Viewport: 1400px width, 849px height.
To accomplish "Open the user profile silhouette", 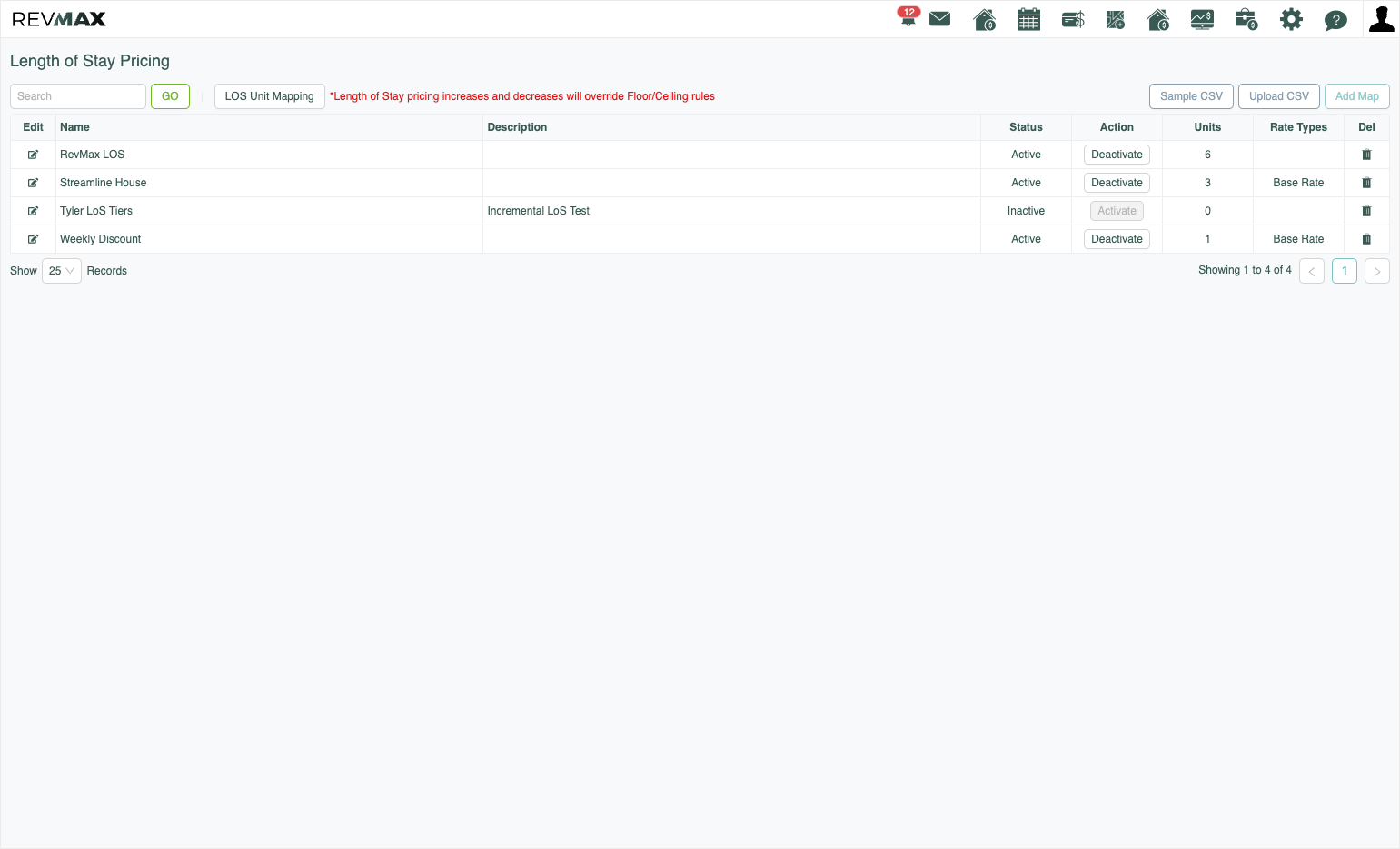I will pos(1381,19).
